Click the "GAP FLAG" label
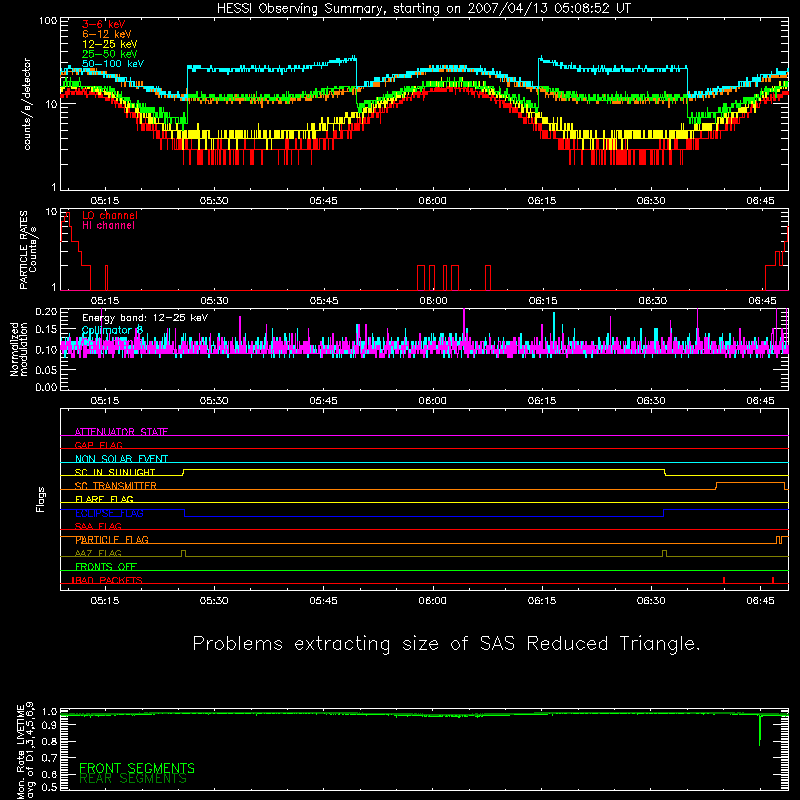This screenshot has height=800, width=800. [98, 445]
